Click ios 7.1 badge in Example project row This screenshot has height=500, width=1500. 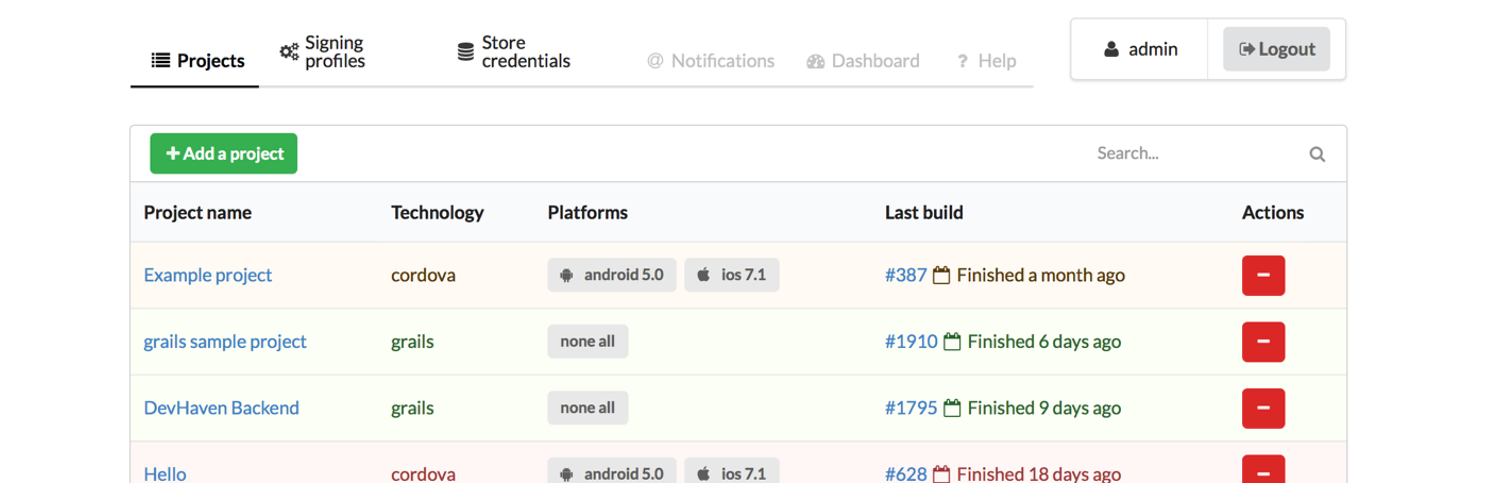click(732, 275)
